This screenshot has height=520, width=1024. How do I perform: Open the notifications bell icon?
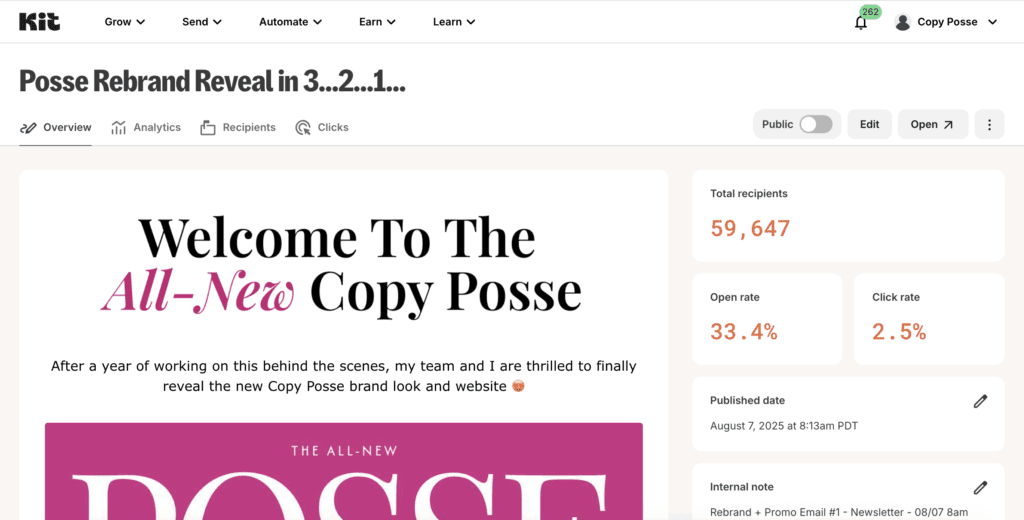click(861, 23)
